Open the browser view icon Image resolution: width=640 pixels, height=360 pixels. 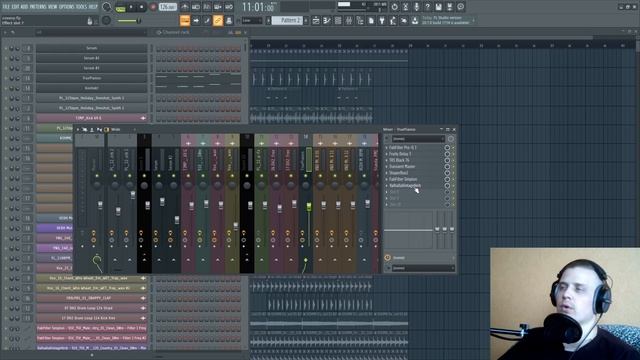click(x=360, y=20)
